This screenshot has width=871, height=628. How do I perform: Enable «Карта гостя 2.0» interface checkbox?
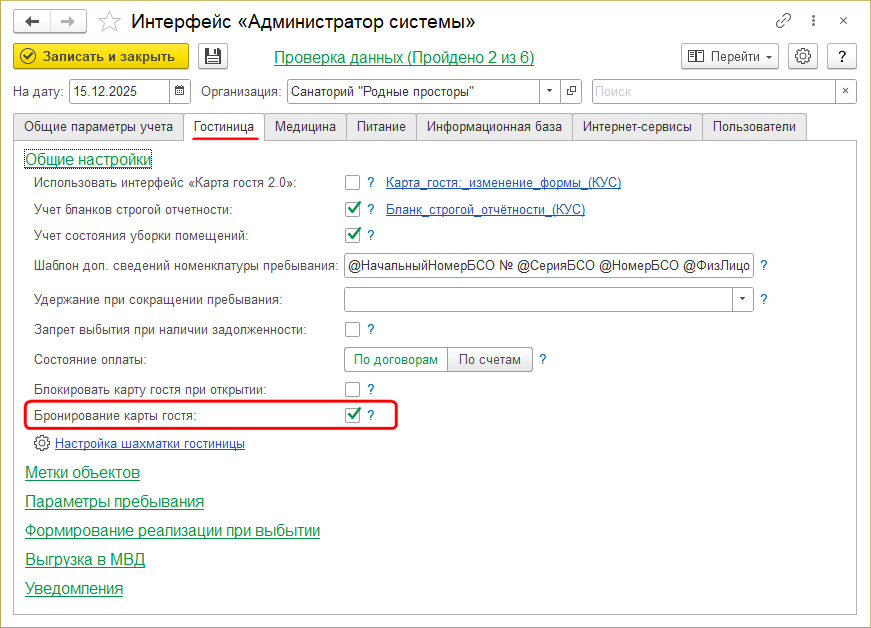pyautogui.click(x=352, y=183)
